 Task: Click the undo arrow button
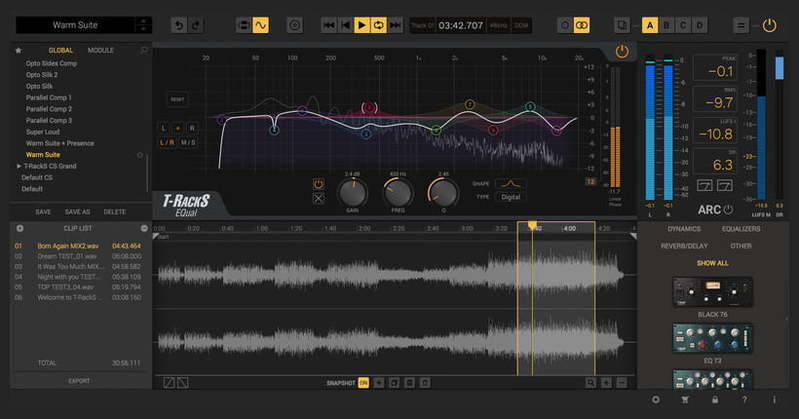179,25
